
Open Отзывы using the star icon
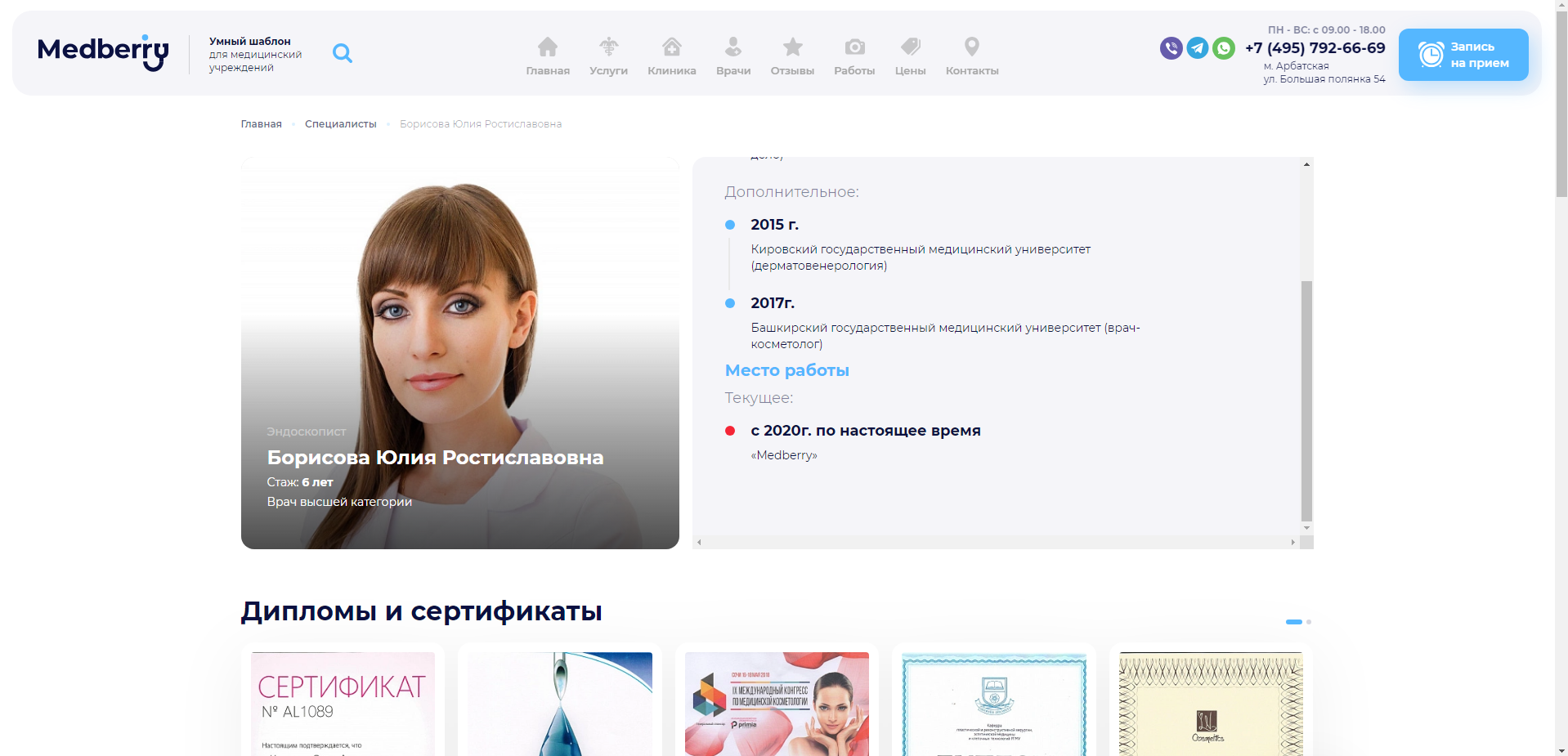coord(792,47)
